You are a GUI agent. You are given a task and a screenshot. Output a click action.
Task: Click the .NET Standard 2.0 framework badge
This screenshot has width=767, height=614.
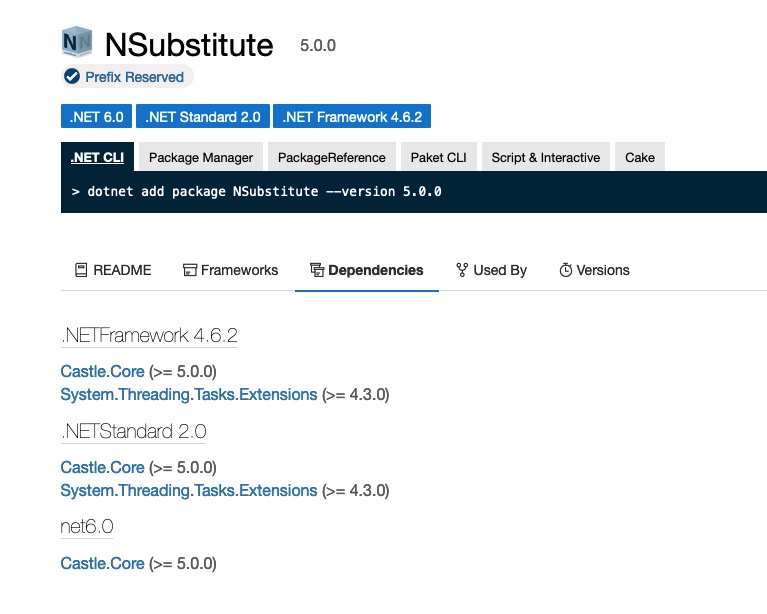point(203,116)
